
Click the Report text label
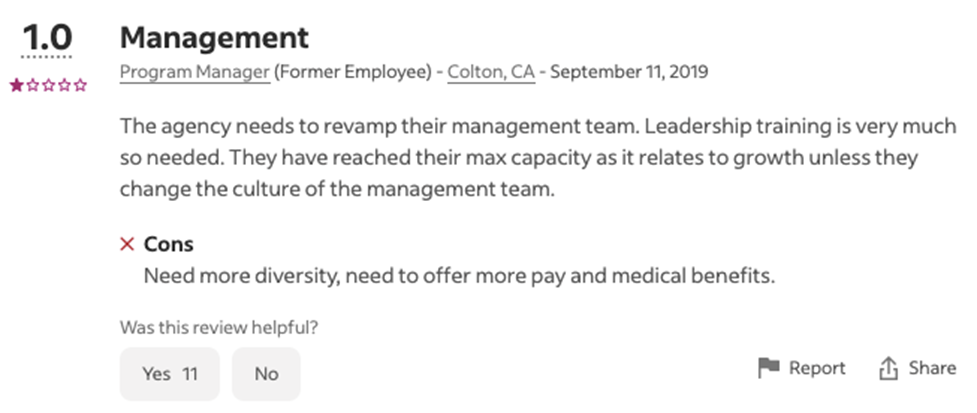coord(817,368)
